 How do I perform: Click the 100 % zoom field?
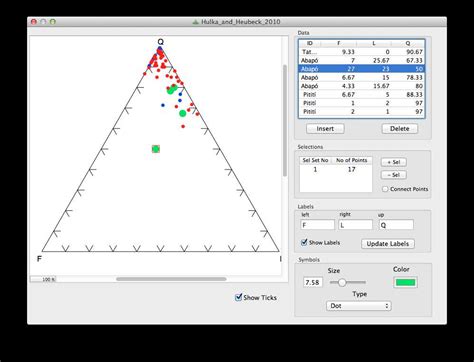coord(43,279)
